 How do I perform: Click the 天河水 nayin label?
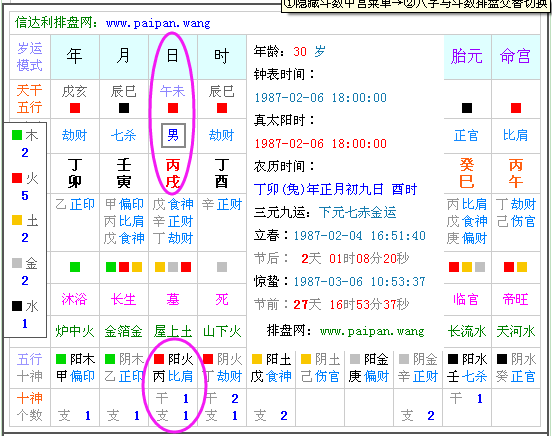click(516, 331)
